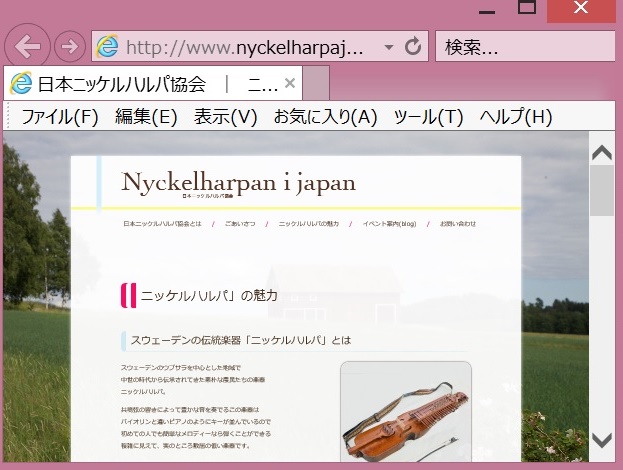This screenshot has width=623, height=470.
Task: Click the browser Back arrow button
Action: click(28, 46)
